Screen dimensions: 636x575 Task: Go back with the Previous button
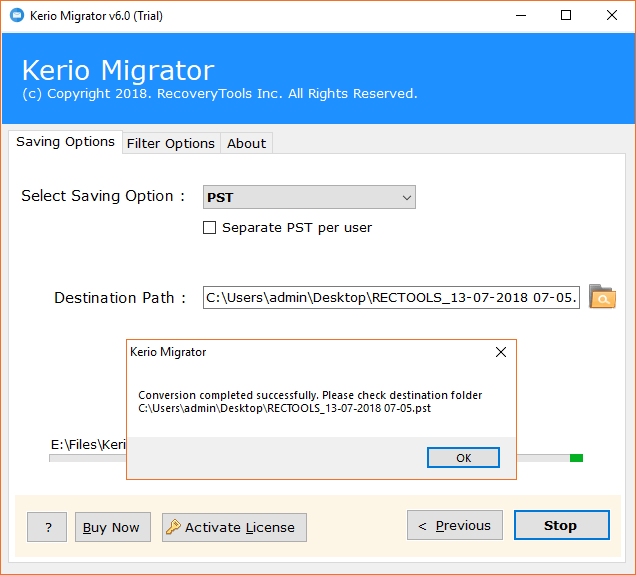coord(454,525)
